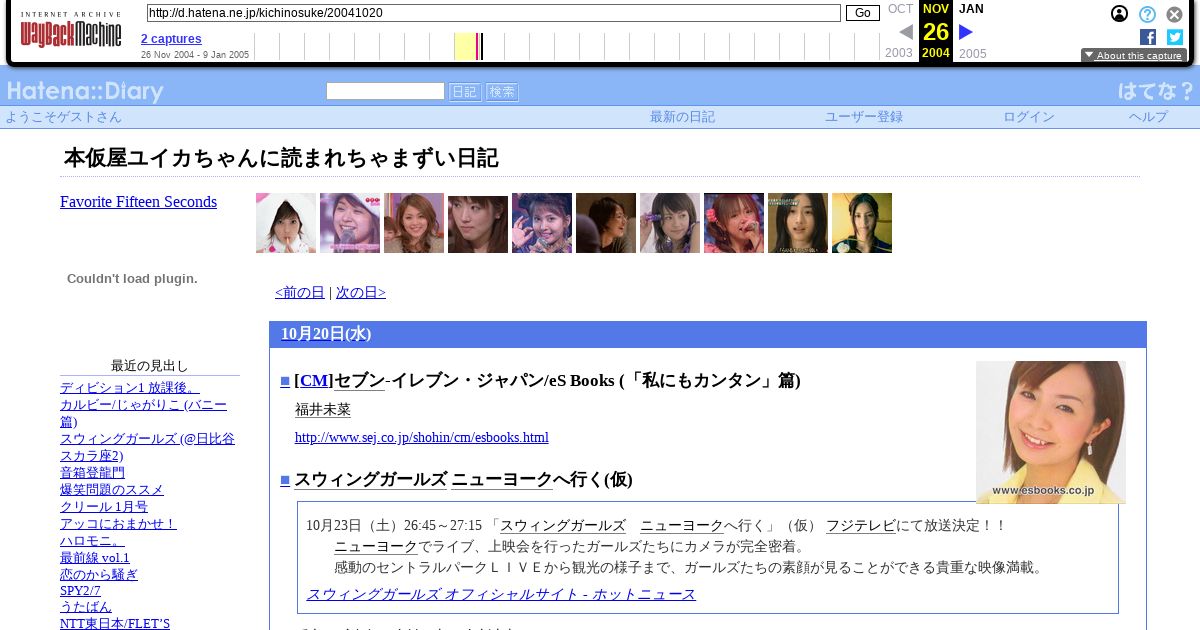Image resolution: width=1200 pixels, height=630 pixels.
Task: Open sidebar link カルビー/じゃがりこ (バニー篇)
Action: (143, 414)
